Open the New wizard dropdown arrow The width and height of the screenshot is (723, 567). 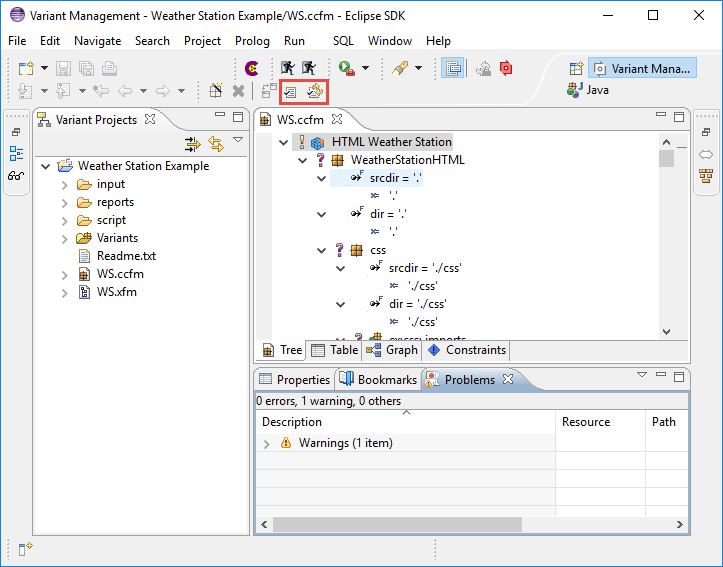tap(44, 68)
